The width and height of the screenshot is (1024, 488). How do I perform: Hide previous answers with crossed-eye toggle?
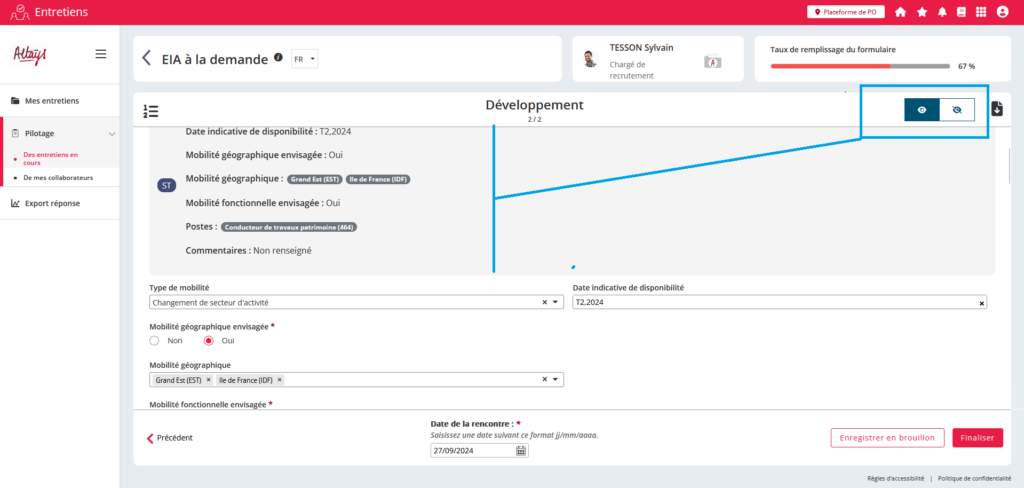tap(957, 110)
